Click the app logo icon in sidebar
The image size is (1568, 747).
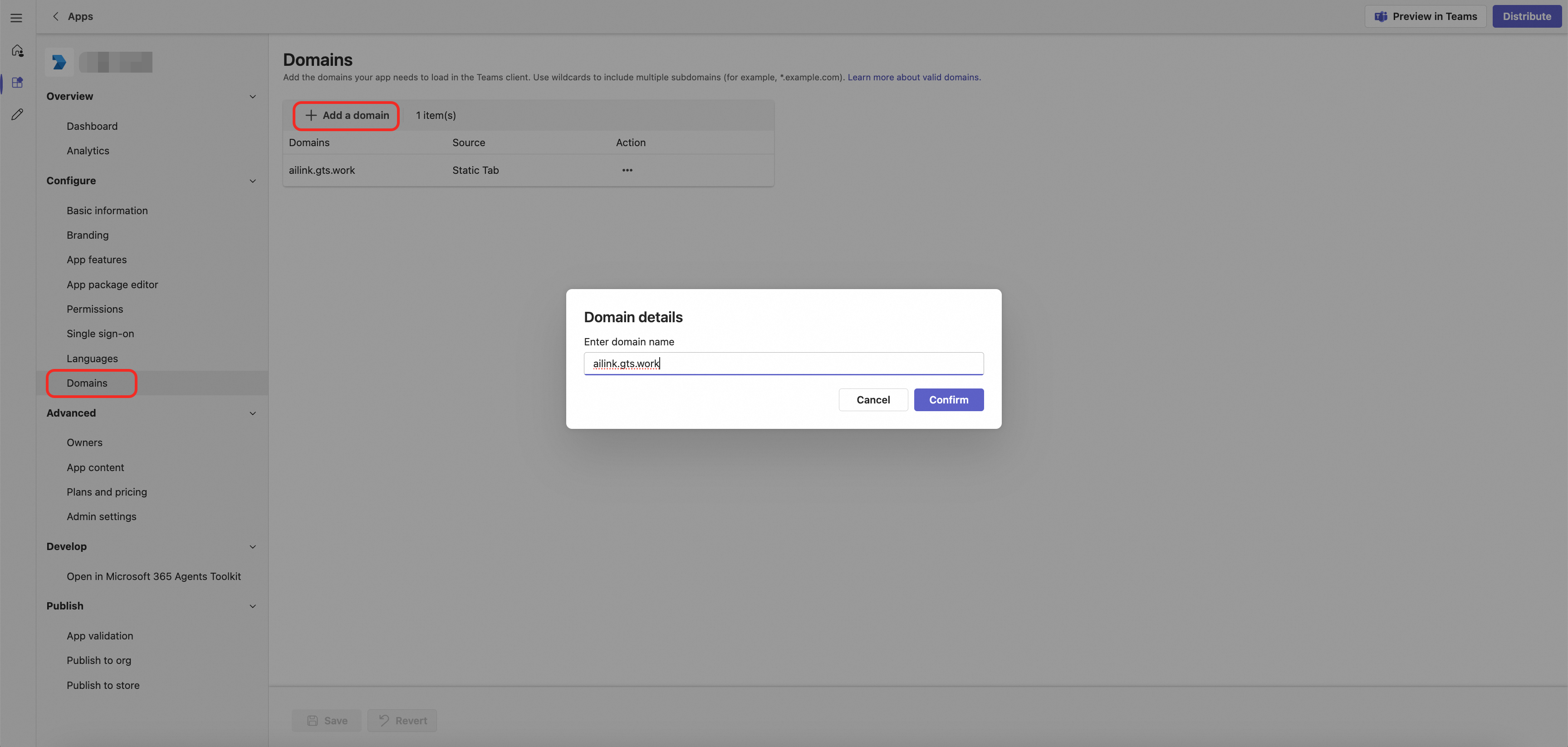(x=59, y=62)
